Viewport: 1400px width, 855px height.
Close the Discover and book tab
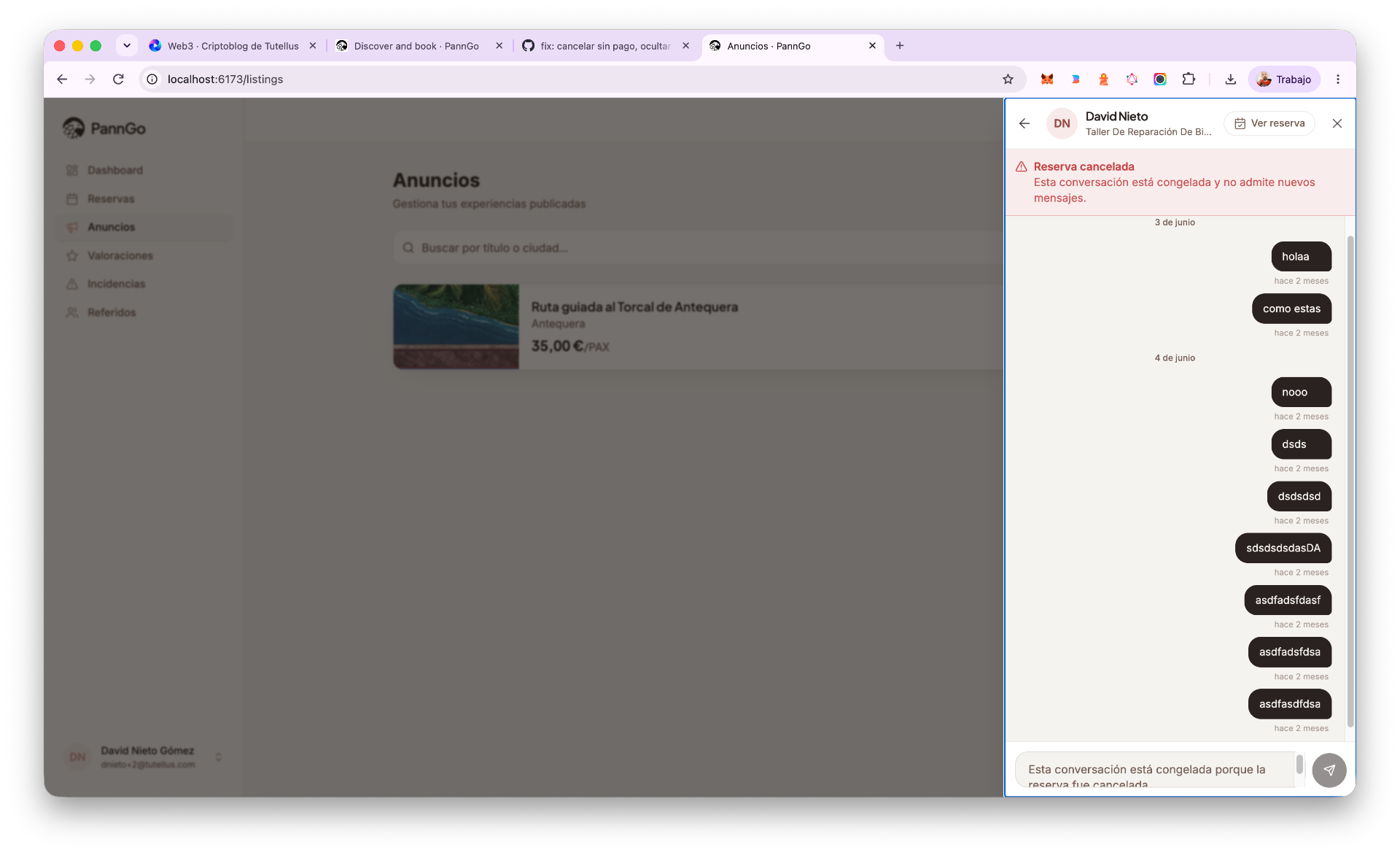499,46
